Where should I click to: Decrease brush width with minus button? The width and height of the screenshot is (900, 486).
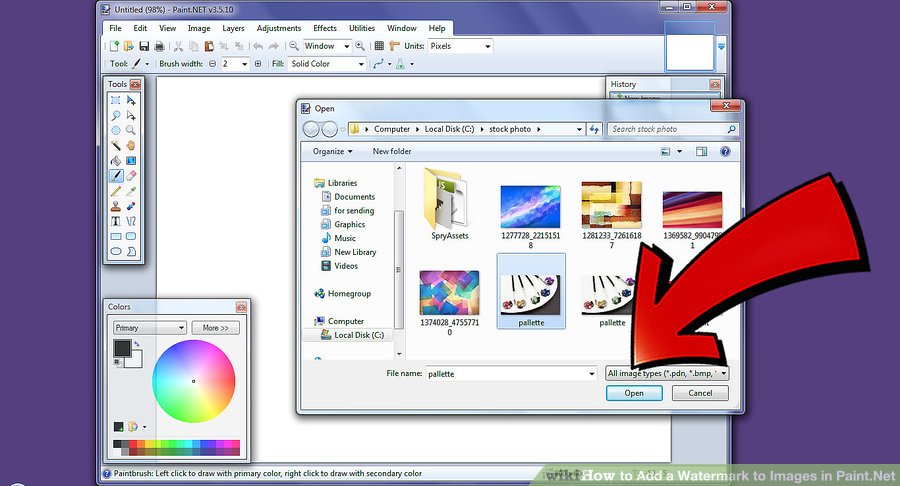pos(212,64)
